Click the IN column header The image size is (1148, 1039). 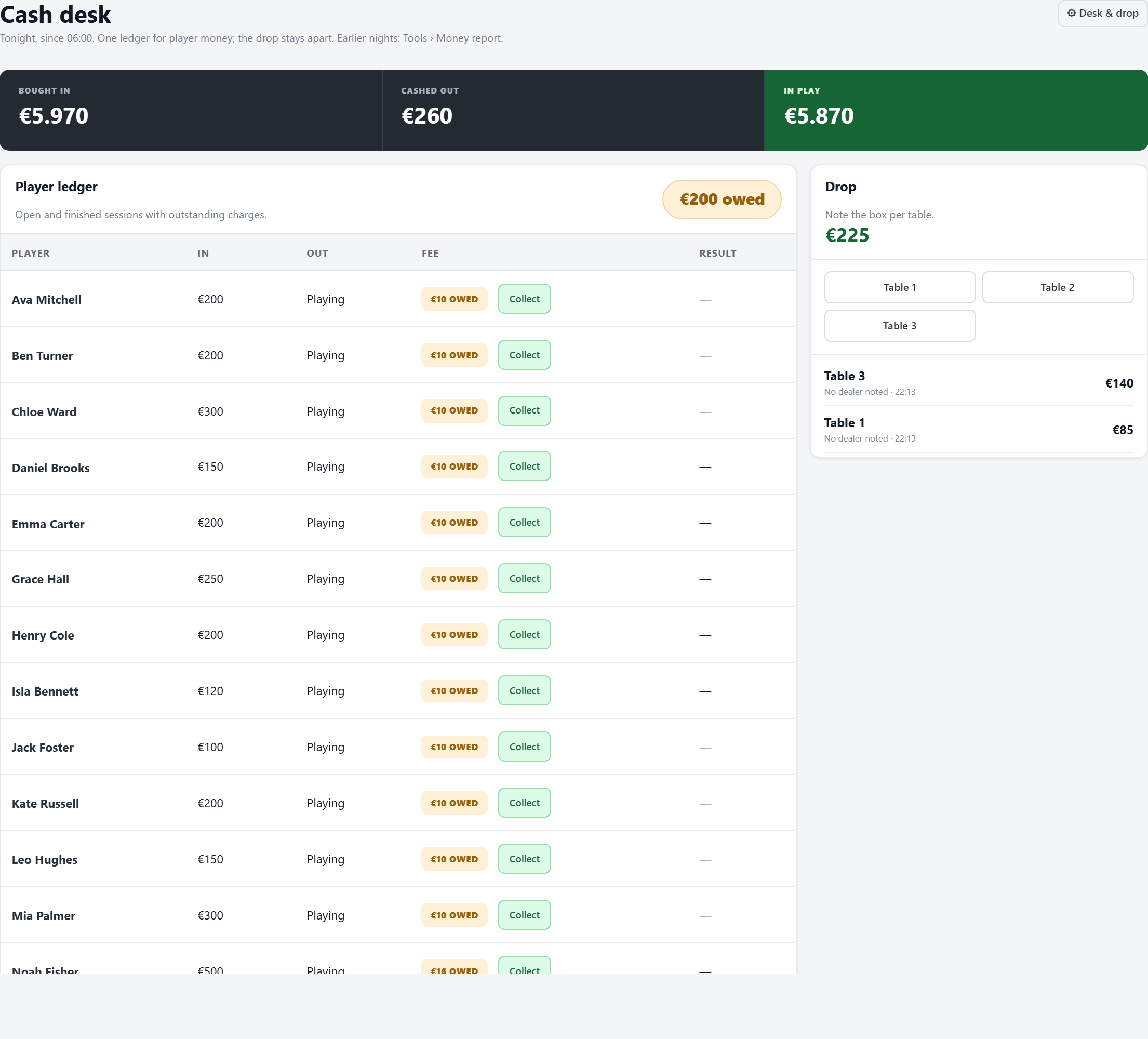(203, 254)
